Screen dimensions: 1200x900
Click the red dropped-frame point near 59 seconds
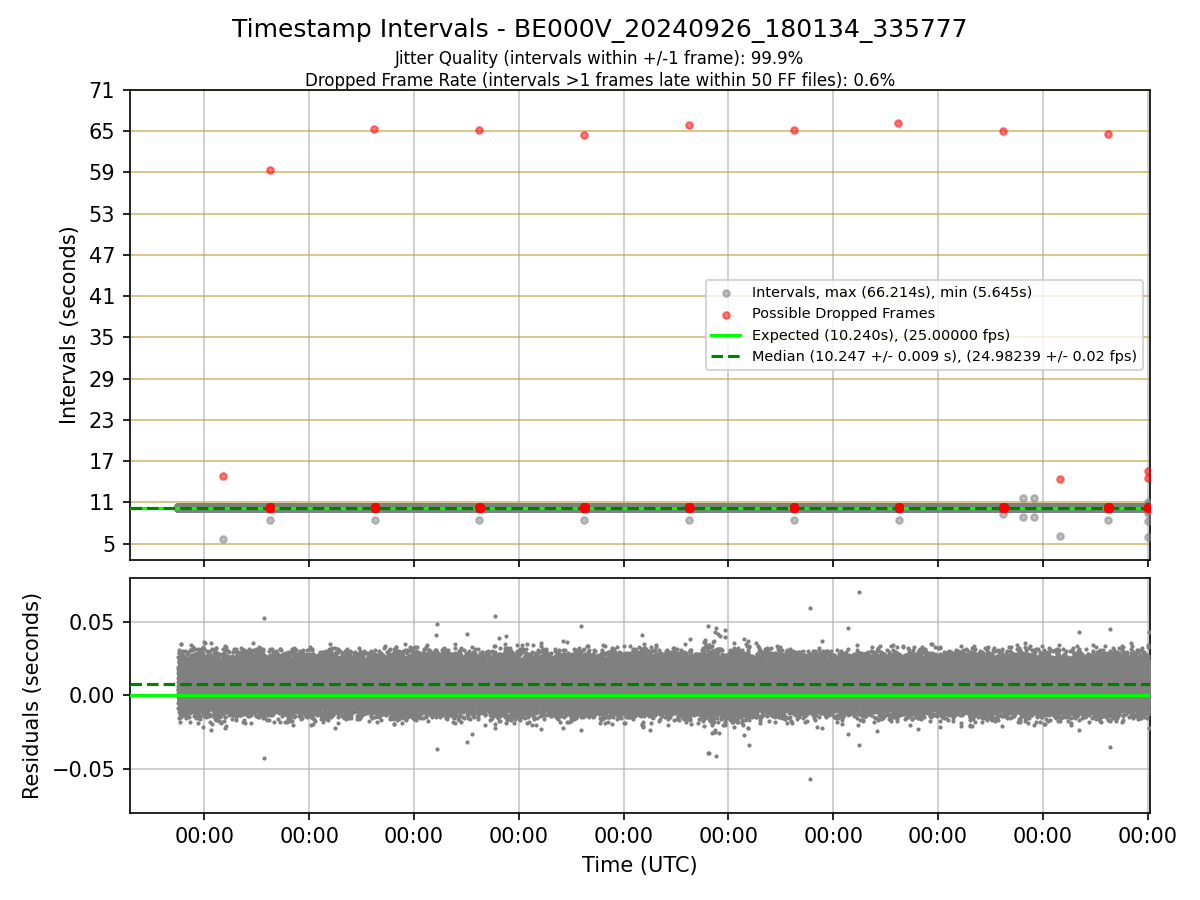pyautogui.click(x=270, y=170)
